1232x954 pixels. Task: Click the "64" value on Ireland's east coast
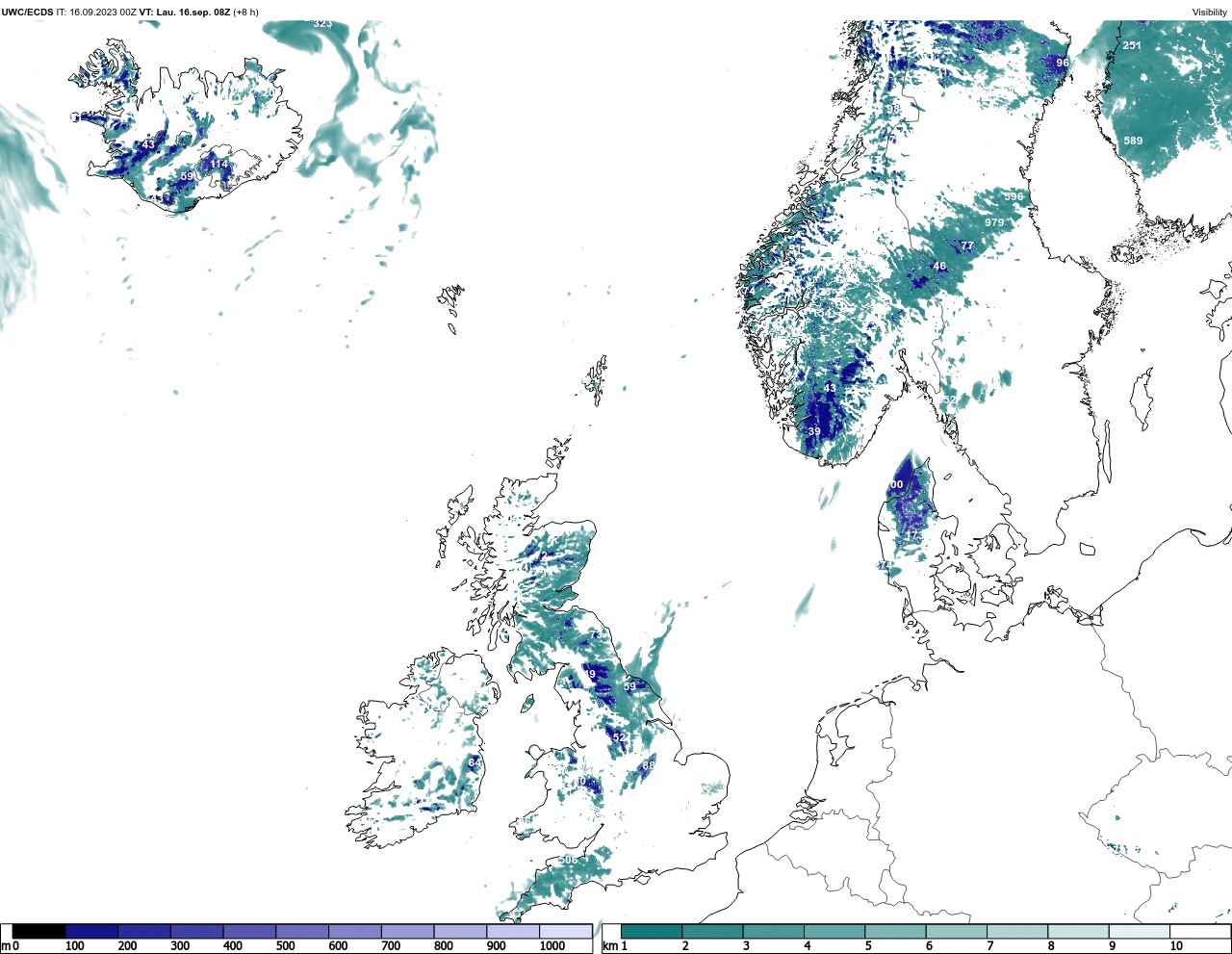tap(475, 762)
